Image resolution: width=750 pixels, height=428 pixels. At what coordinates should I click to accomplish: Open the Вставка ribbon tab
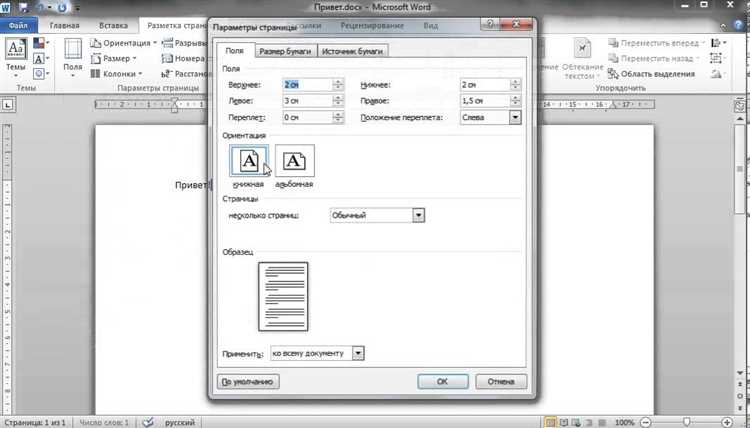coord(113,25)
